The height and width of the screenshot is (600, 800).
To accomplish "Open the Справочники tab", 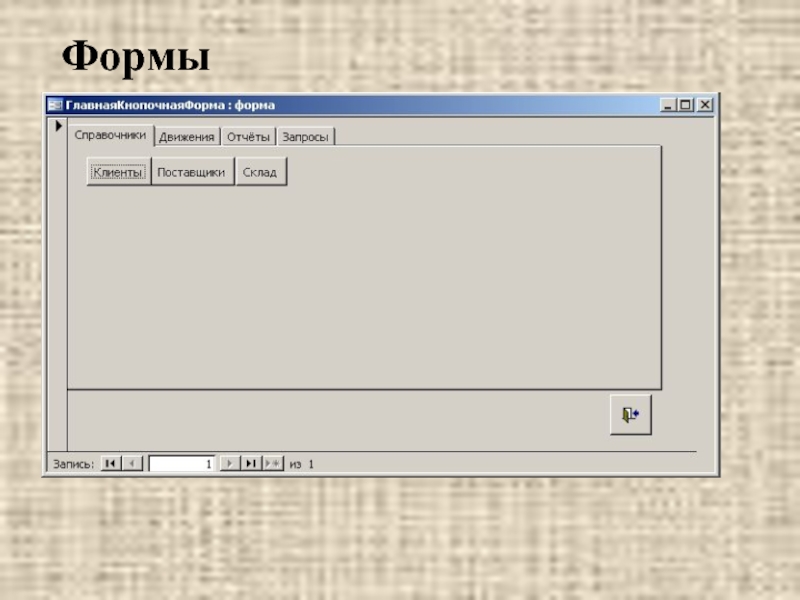I will [x=111, y=135].
